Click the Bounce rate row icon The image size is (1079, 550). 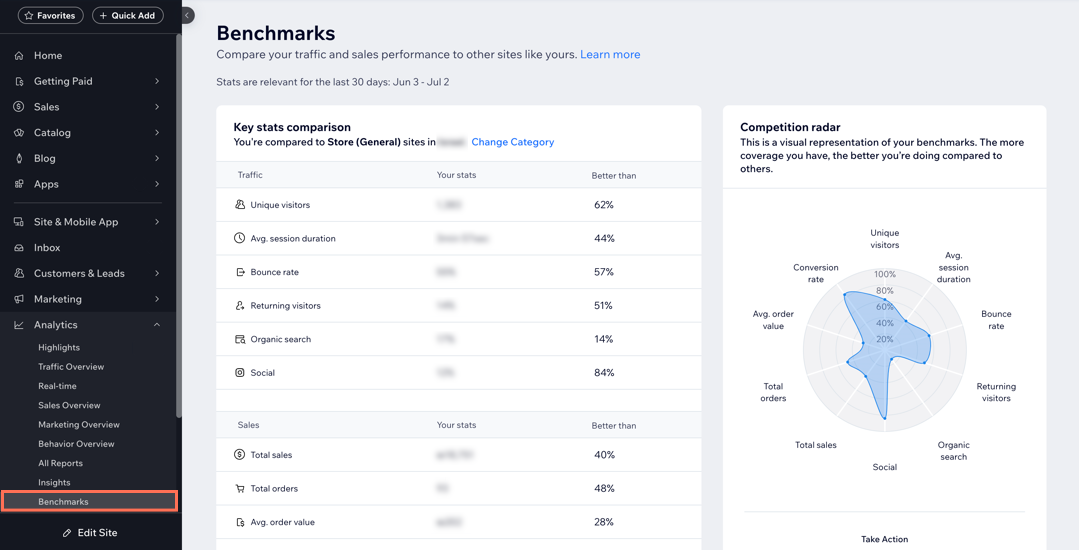pos(240,272)
